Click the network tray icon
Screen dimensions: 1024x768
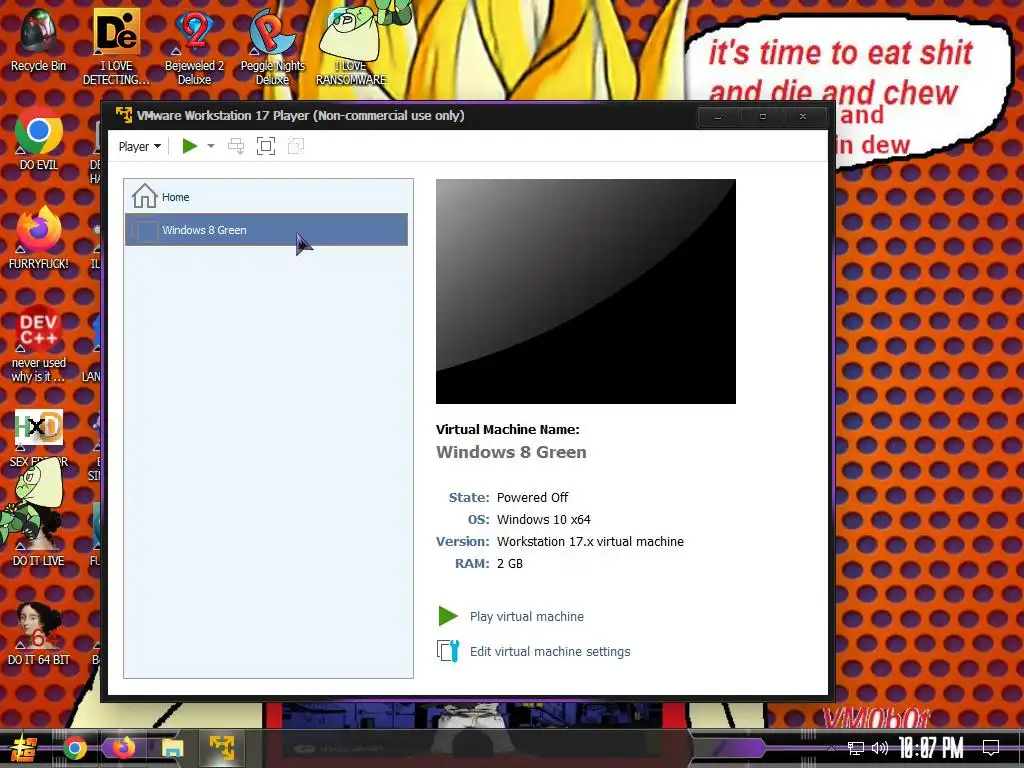[855, 748]
